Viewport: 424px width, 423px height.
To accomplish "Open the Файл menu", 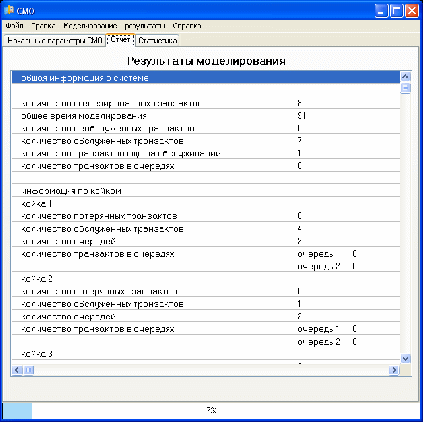I will [x=14, y=26].
